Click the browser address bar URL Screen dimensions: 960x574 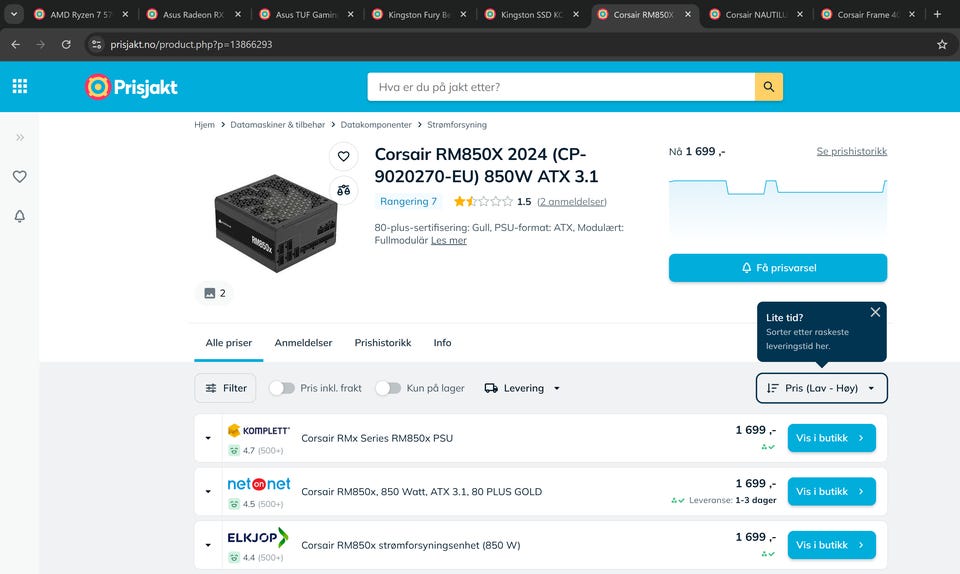point(191,45)
